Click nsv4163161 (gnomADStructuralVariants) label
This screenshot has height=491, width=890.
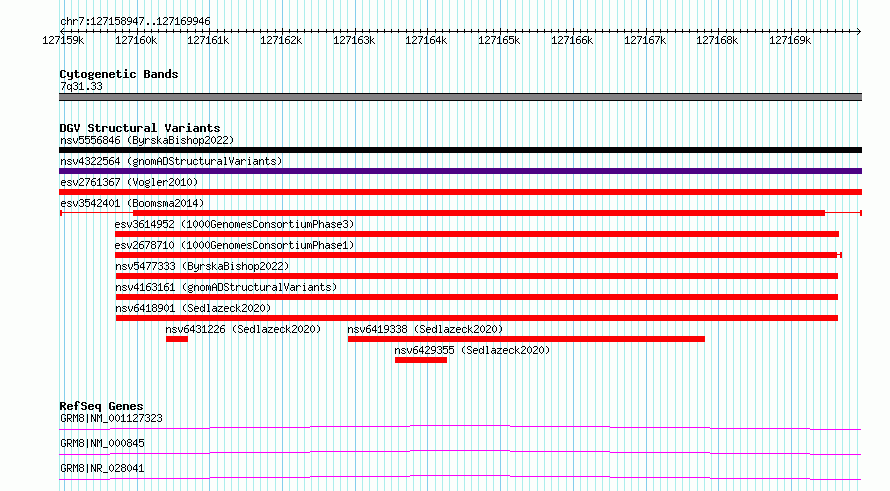226,287
